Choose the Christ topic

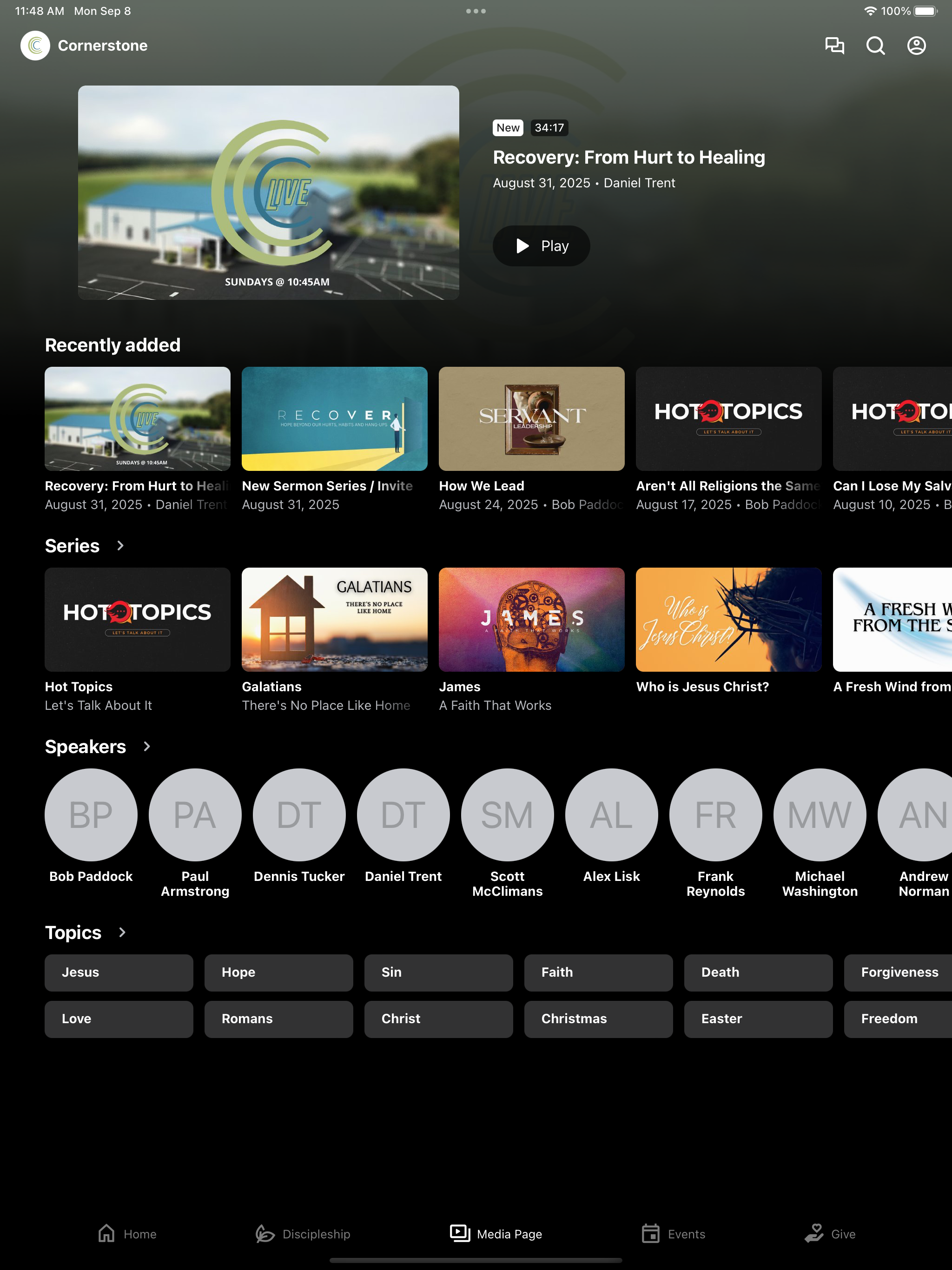click(x=439, y=1019)
